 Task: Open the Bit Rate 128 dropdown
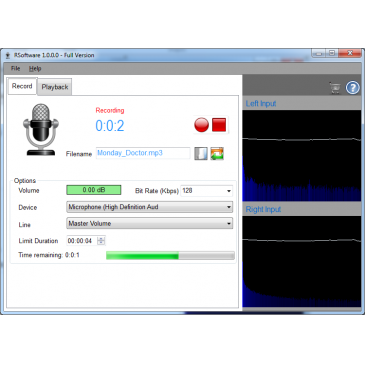click(206, 191)
